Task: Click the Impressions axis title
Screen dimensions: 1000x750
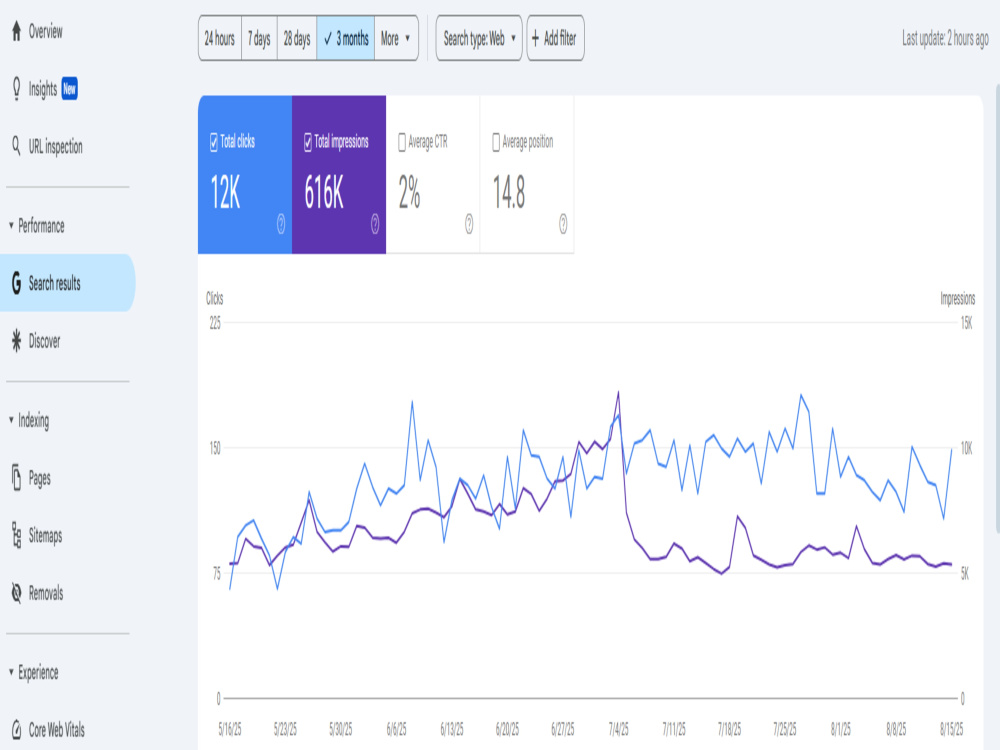Action: coord(957,298)
